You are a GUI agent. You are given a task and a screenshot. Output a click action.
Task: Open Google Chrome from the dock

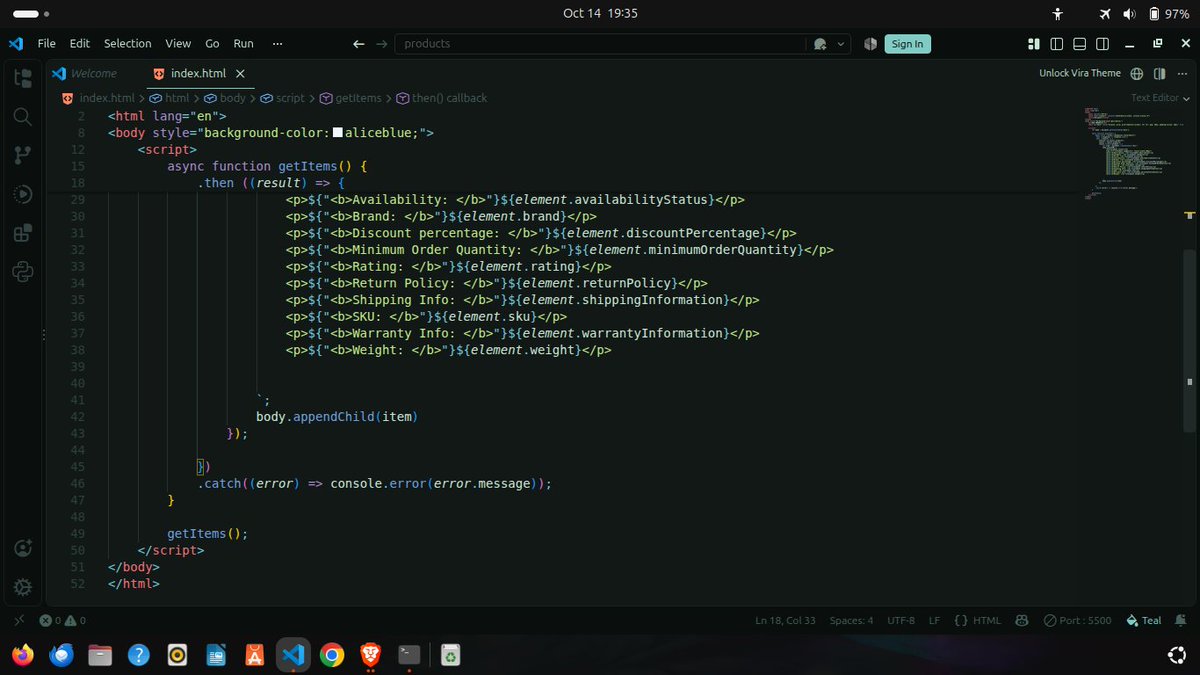332,655
